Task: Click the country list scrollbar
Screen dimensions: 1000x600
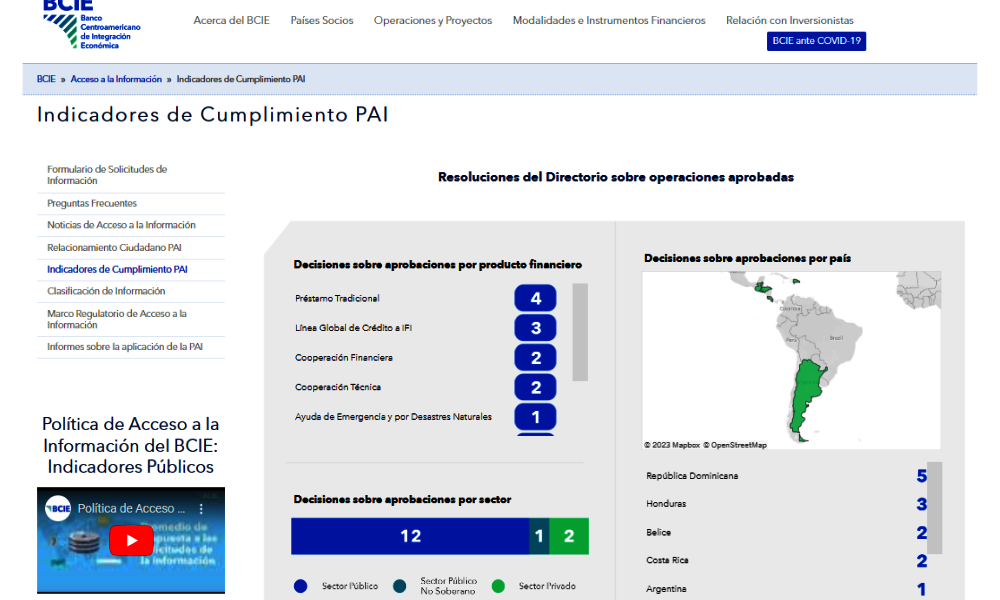Action: tap(934, 508)
